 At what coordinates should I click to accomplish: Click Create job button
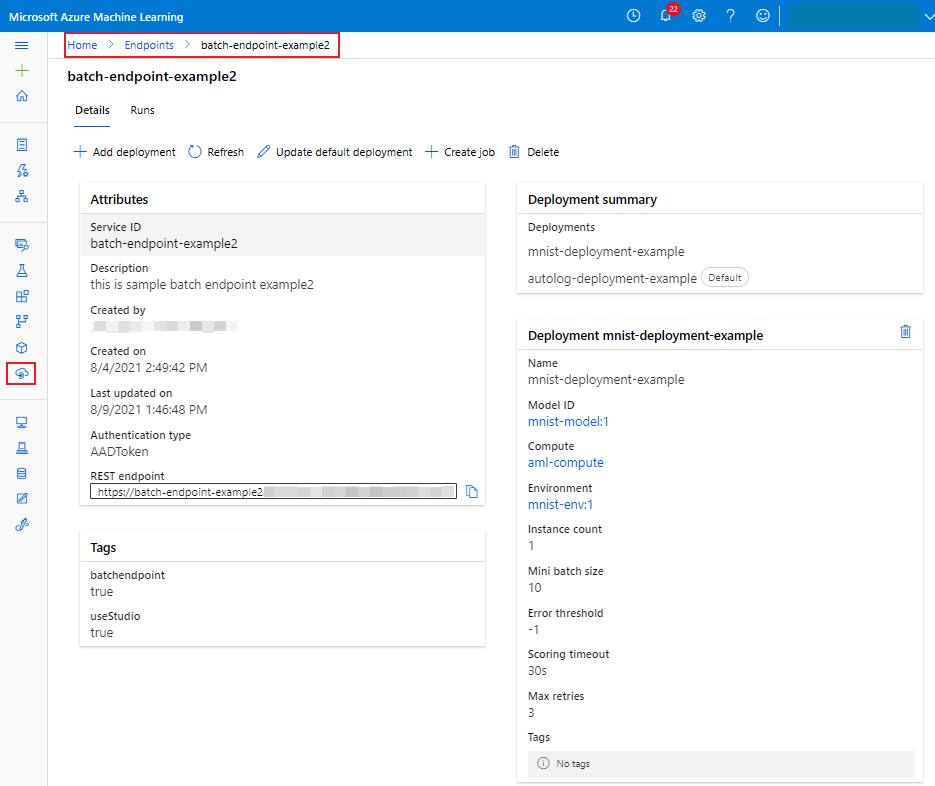click(460, 152)
